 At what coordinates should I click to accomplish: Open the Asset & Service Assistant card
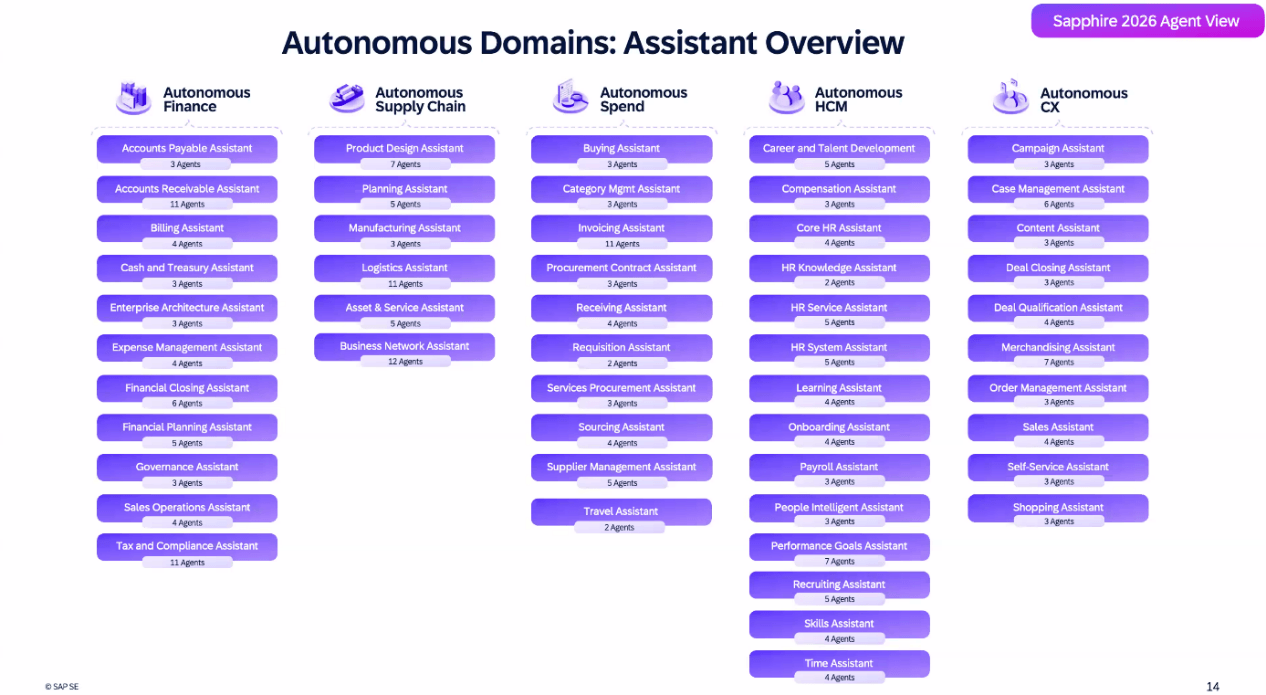coord(404,308)
